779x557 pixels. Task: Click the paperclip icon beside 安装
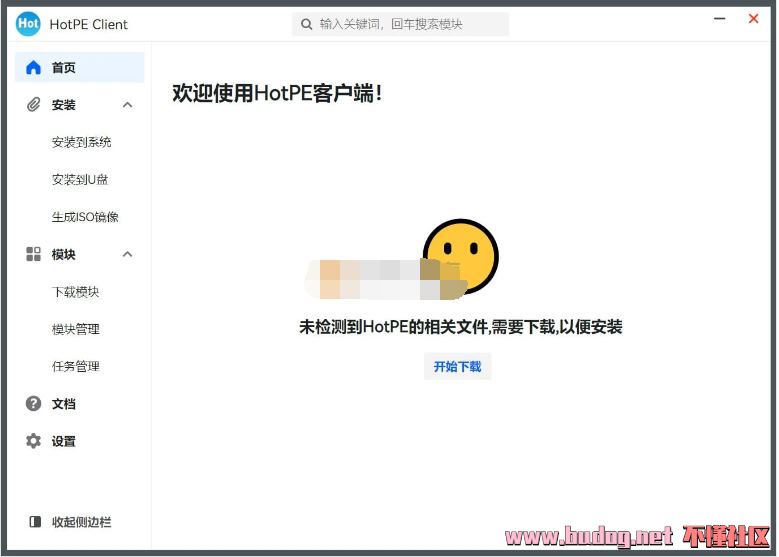pyautogui.click(x=33, y=104)
